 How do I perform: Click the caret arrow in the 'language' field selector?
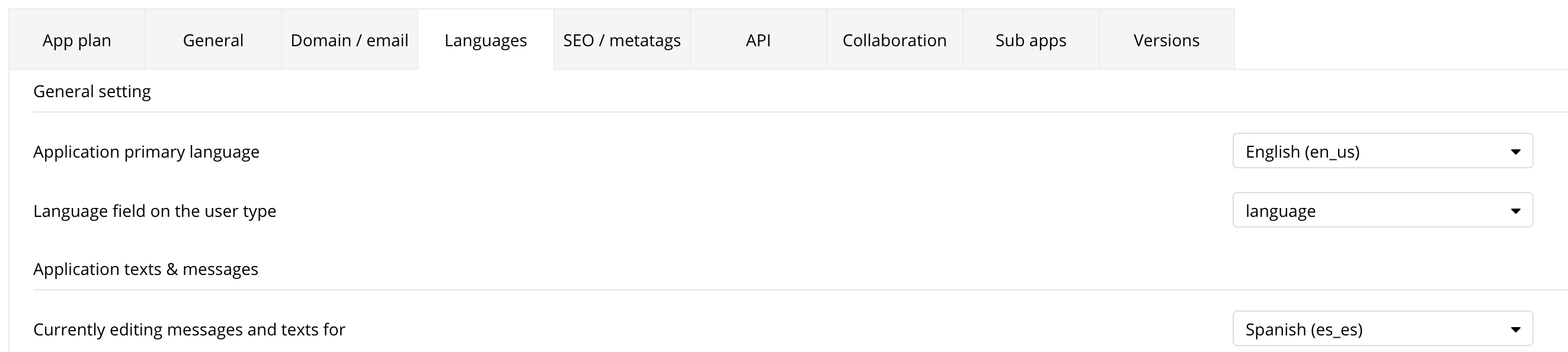point(1516,212)
